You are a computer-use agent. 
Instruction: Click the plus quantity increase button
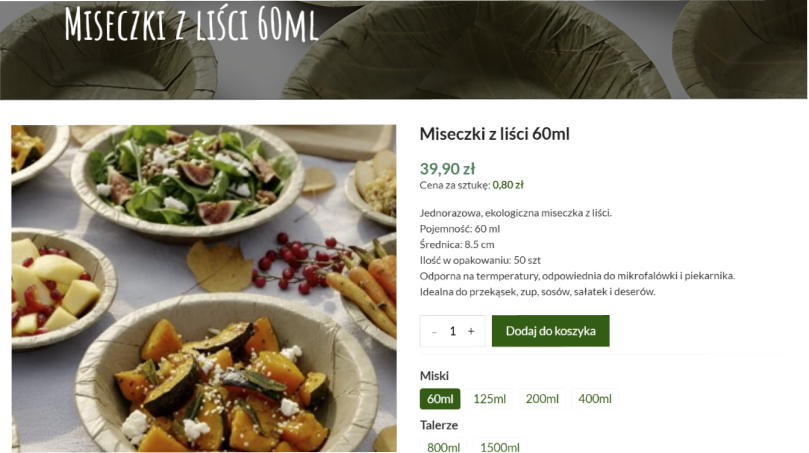click(471, 331)
